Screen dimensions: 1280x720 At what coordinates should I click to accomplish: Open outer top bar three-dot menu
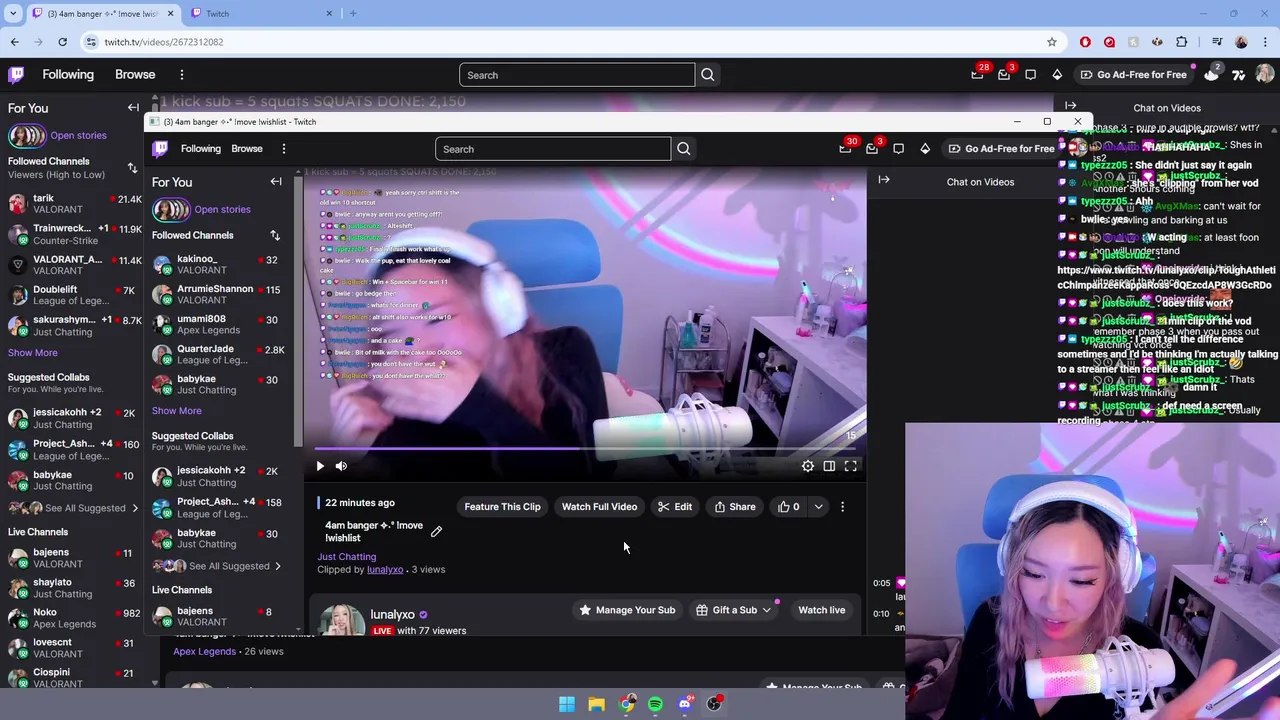pos(181,75)
